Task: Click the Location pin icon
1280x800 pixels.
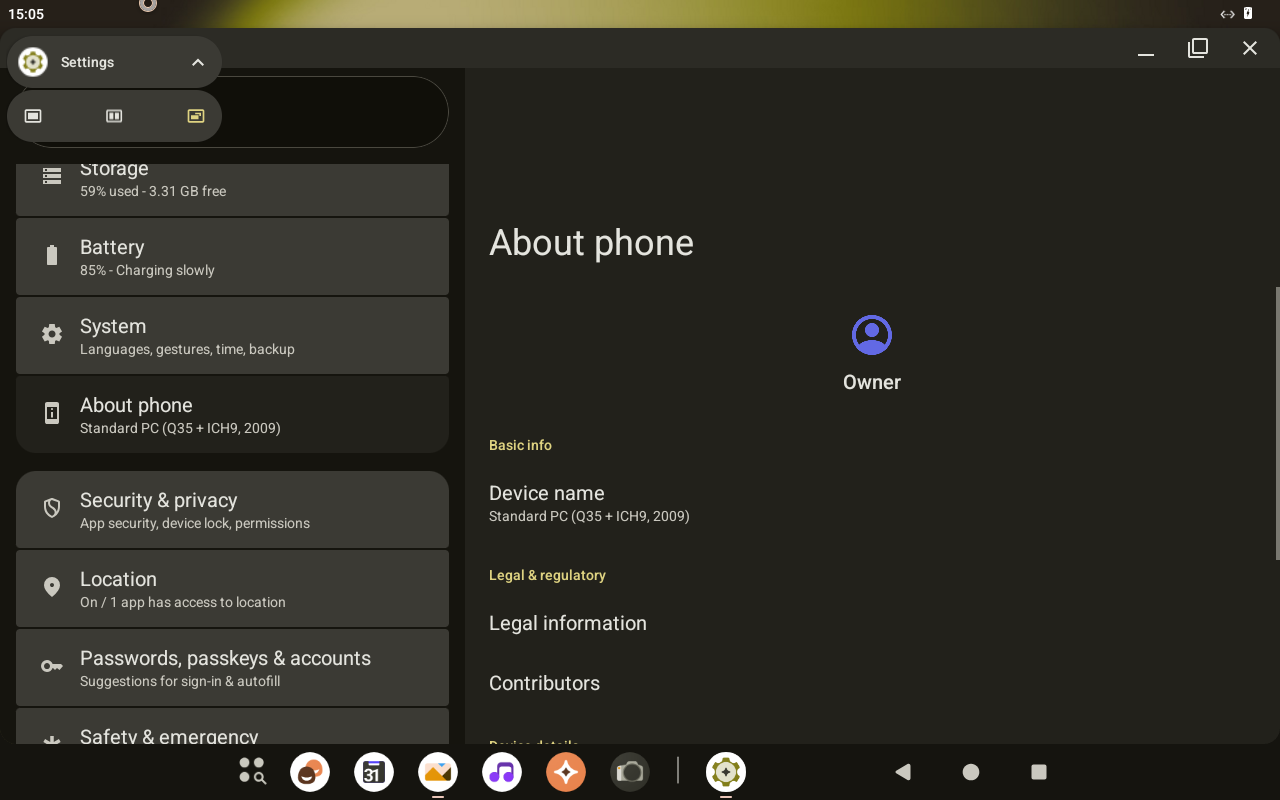Action: [x=52, y=588]
